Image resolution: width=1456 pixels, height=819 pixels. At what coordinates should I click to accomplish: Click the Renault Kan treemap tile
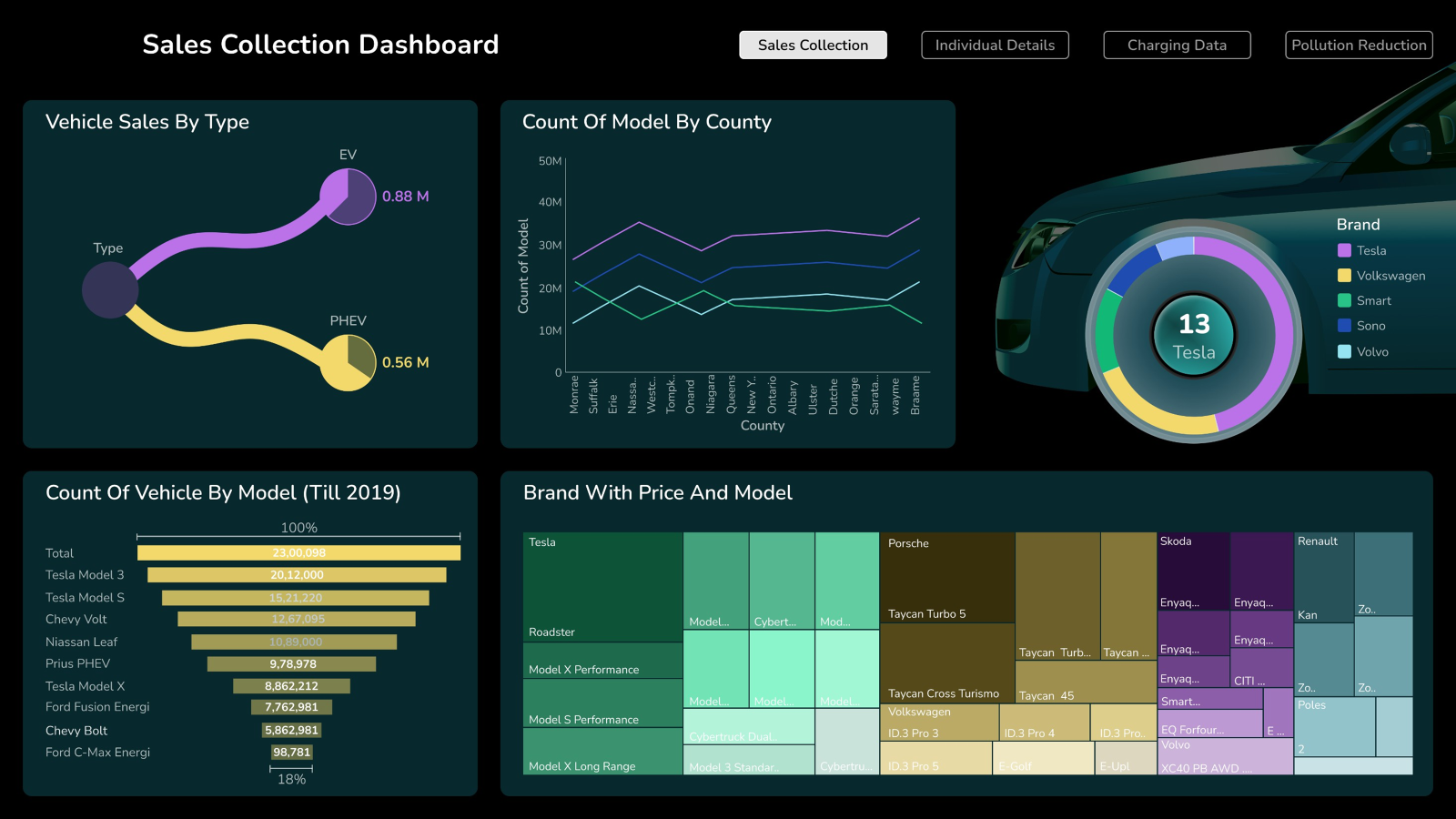1324,578
